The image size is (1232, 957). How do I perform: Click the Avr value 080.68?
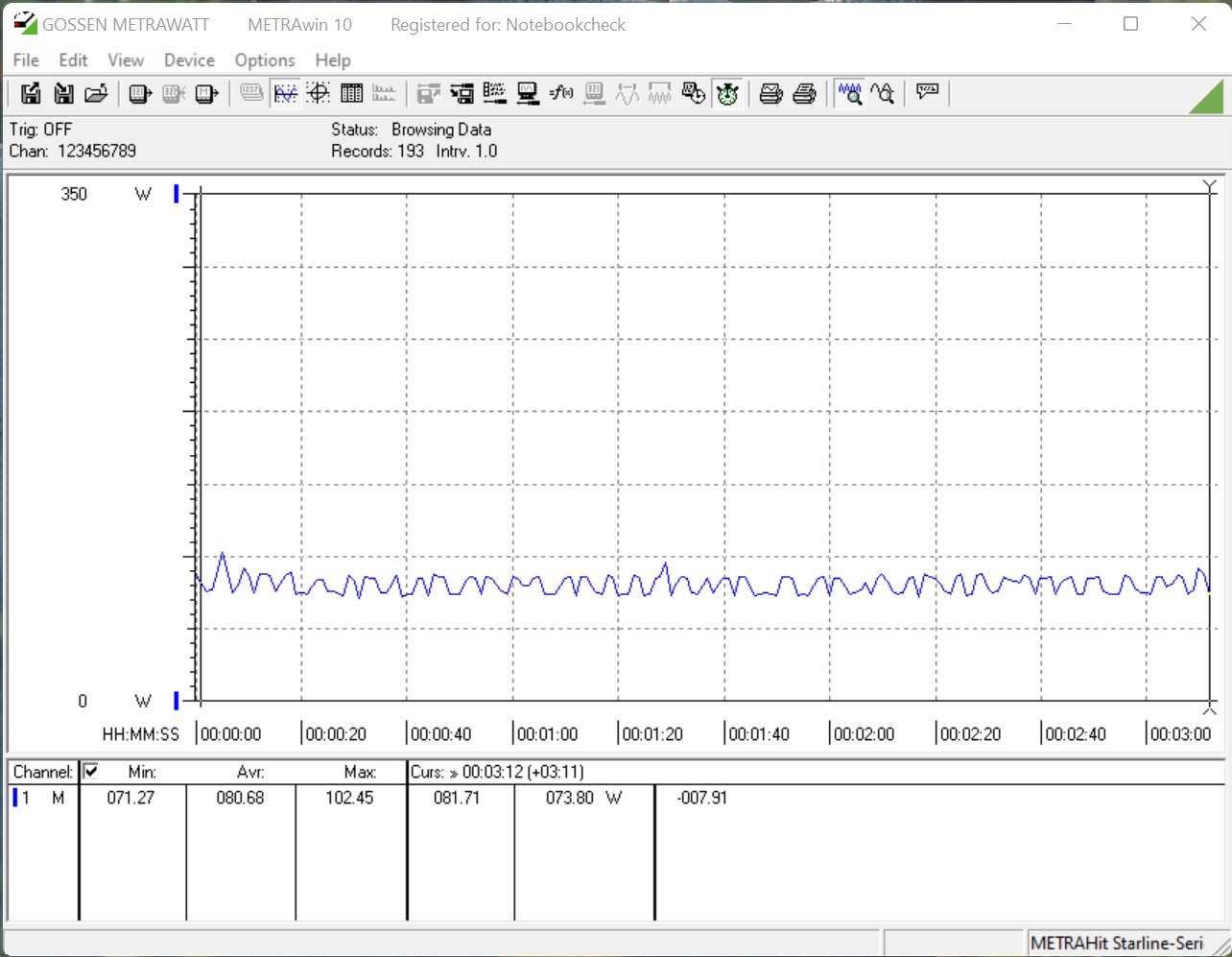tap(240, 798)
